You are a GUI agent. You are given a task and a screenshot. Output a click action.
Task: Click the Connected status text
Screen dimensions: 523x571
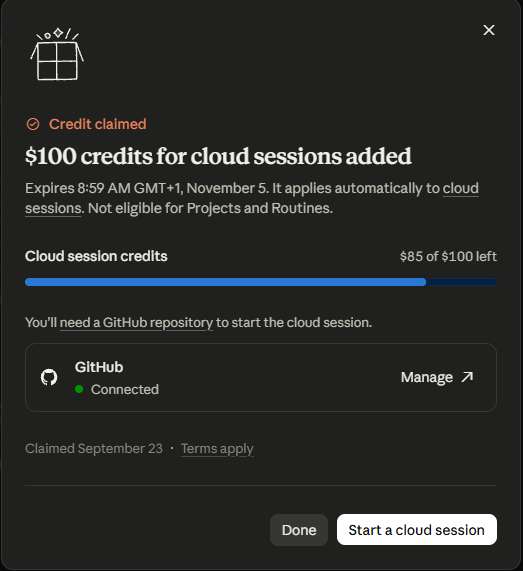pos(125,389)
